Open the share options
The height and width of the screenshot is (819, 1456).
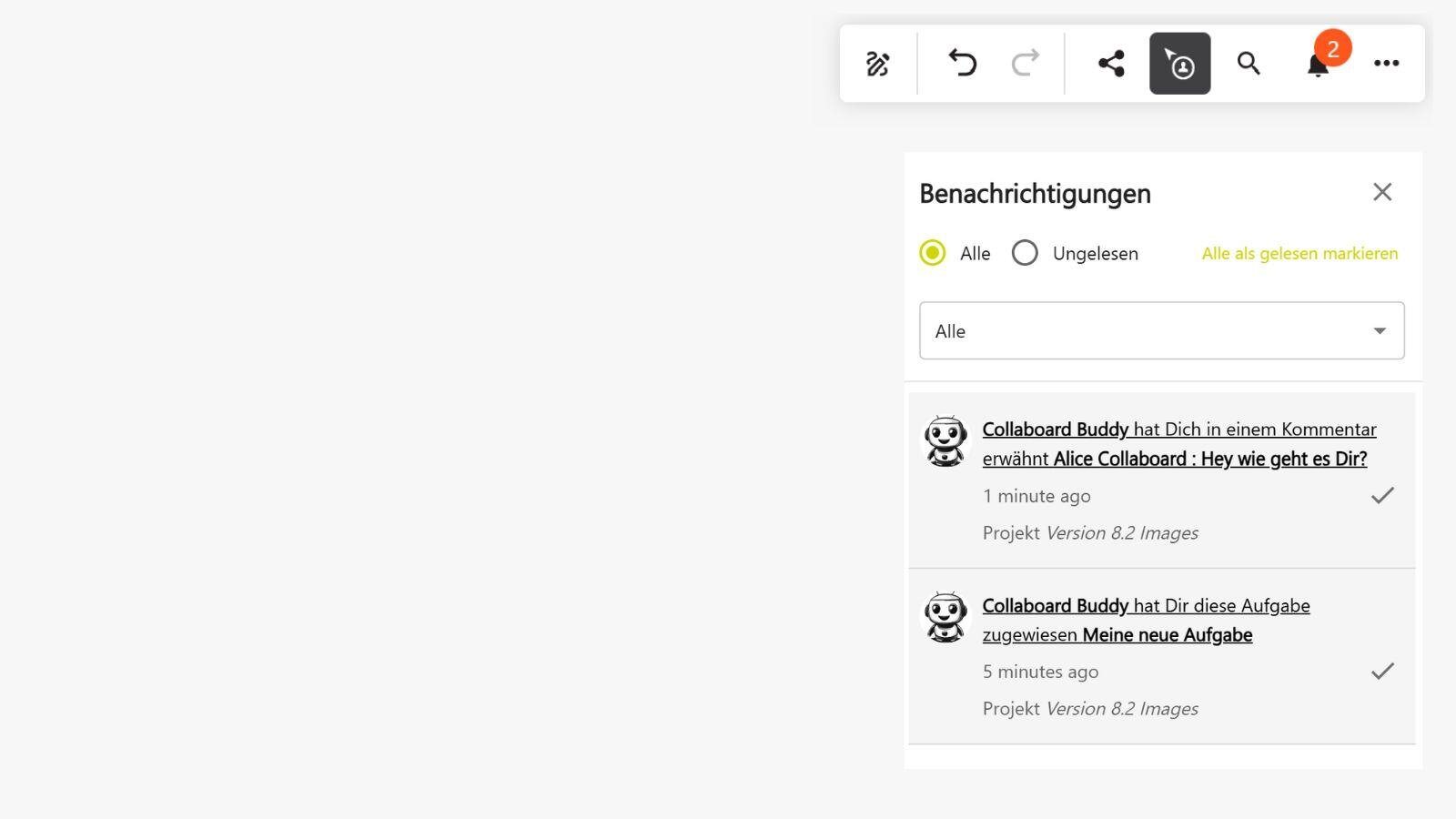coord(1110,63)
